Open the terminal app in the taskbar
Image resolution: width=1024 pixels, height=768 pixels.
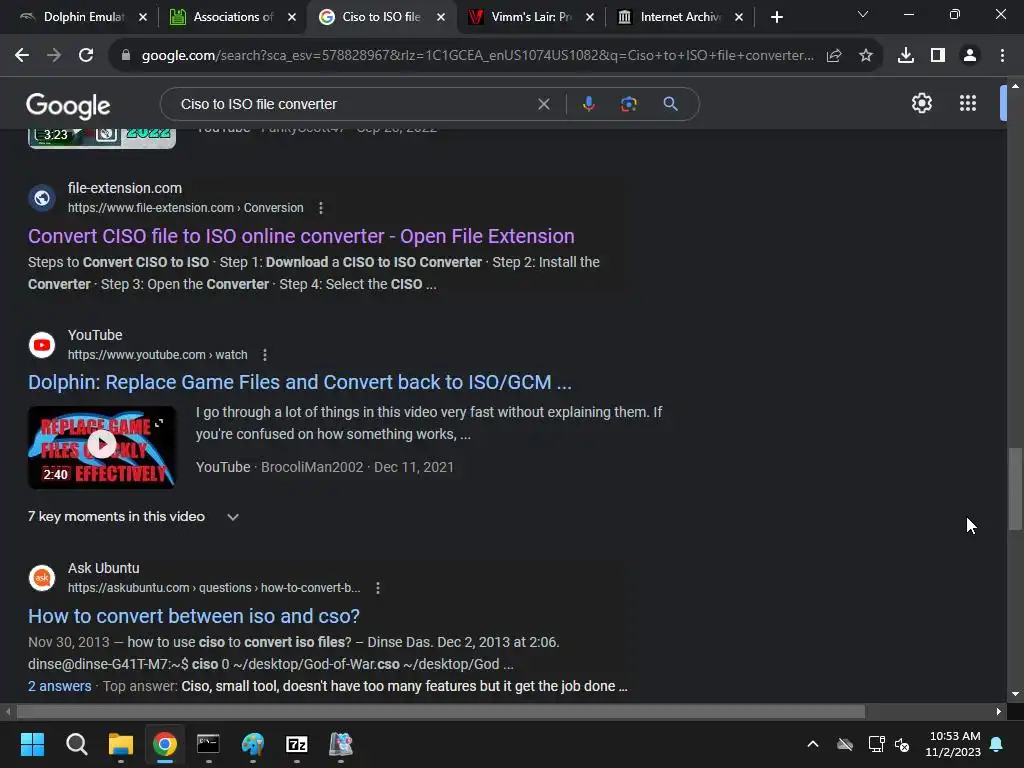point(208,744)
